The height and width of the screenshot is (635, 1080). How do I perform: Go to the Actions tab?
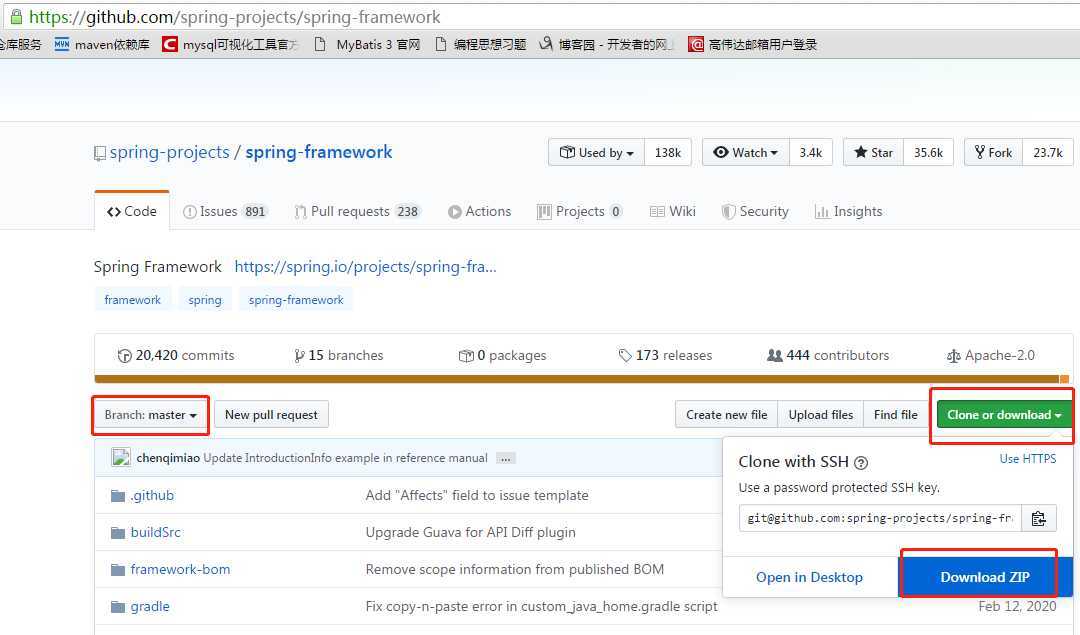click(479, 211)
